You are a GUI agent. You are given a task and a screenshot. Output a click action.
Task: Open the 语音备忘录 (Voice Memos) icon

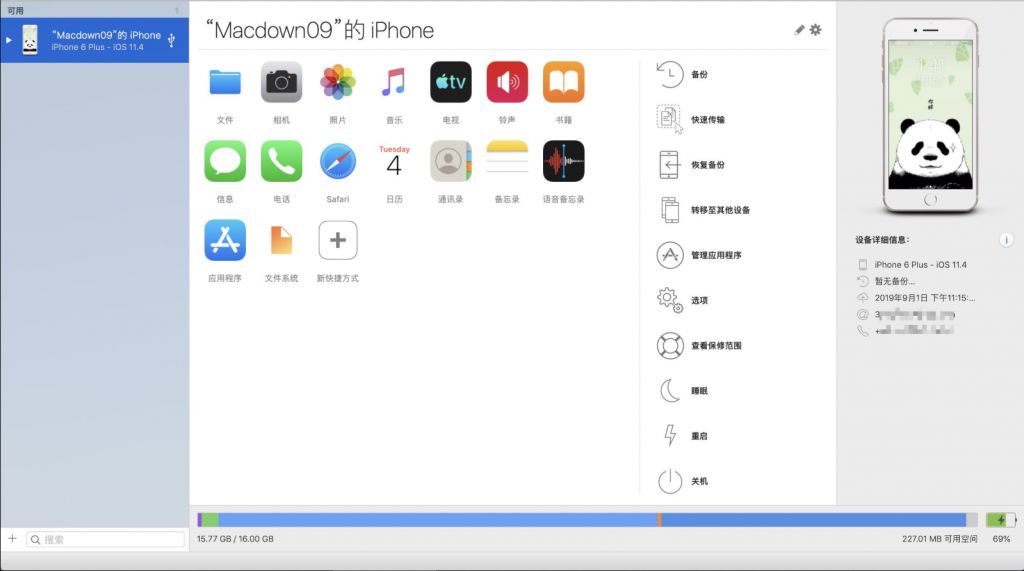(x=564, y=161)
